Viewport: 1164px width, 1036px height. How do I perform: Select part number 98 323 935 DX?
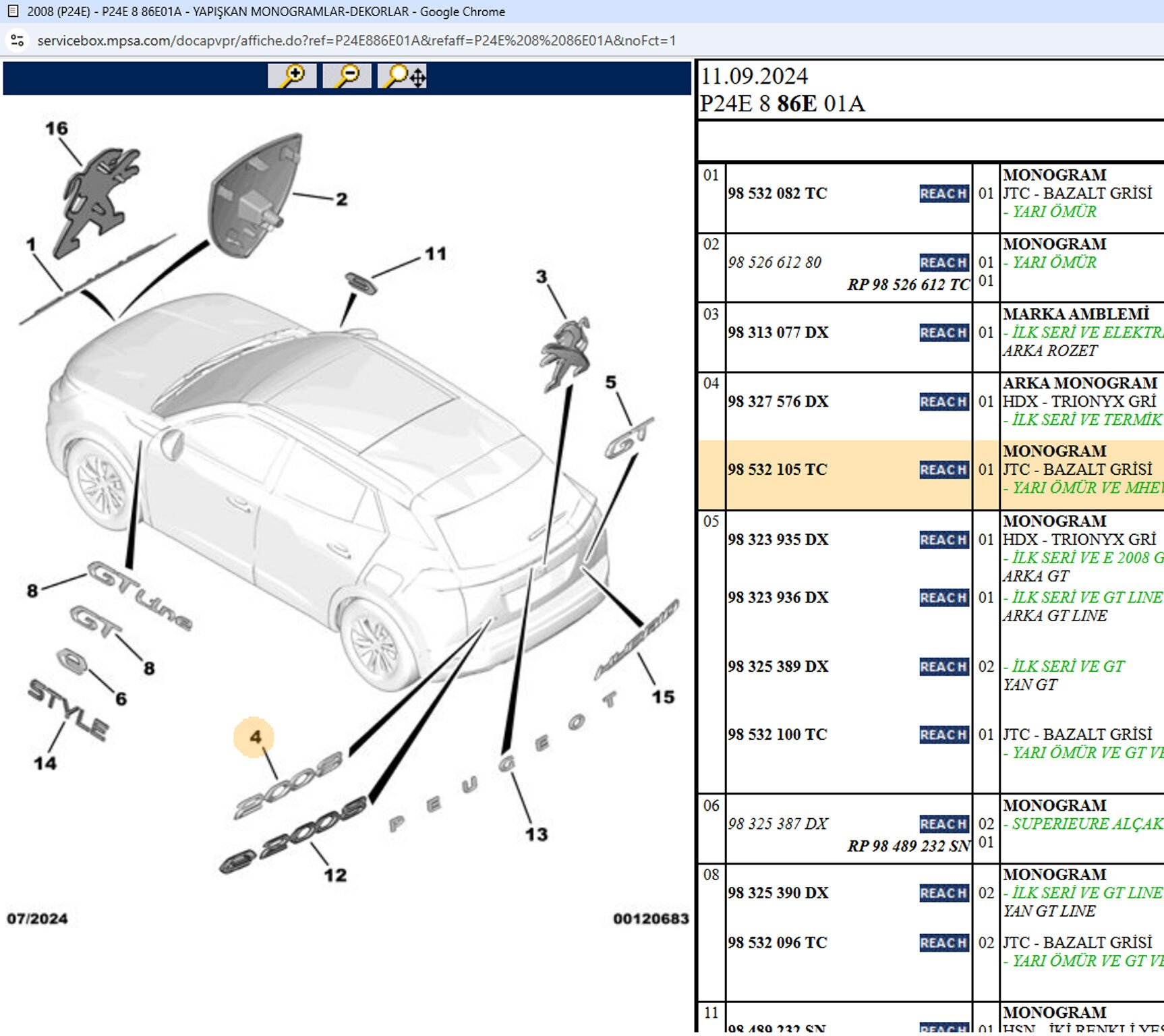click(778, 540)
